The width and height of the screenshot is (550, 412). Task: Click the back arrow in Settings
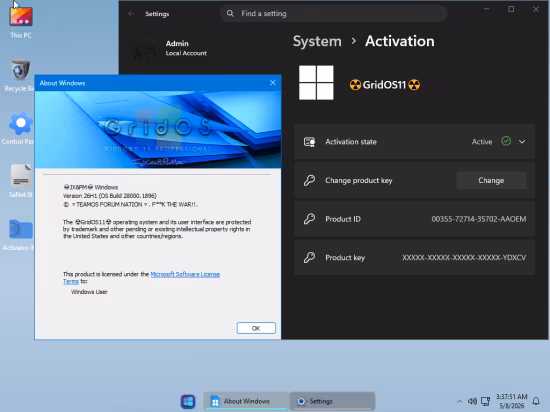pyautogui.click(x=132, y=14)
